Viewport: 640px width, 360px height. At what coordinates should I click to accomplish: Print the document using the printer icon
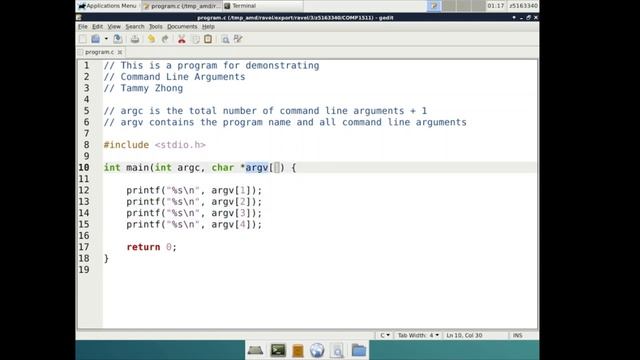[x=135, y=39]
